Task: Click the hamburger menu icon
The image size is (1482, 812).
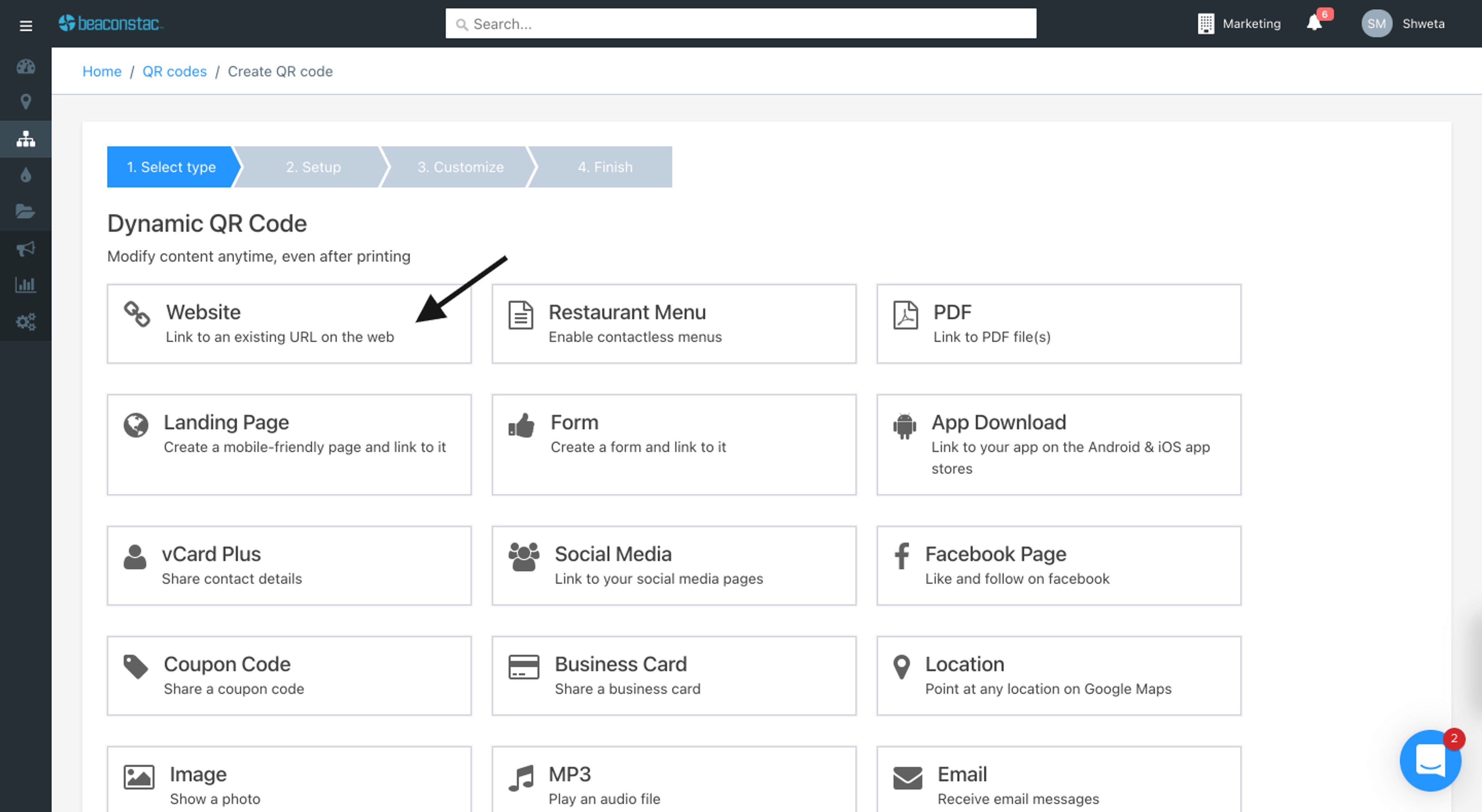Action: [x=25, y=25]
